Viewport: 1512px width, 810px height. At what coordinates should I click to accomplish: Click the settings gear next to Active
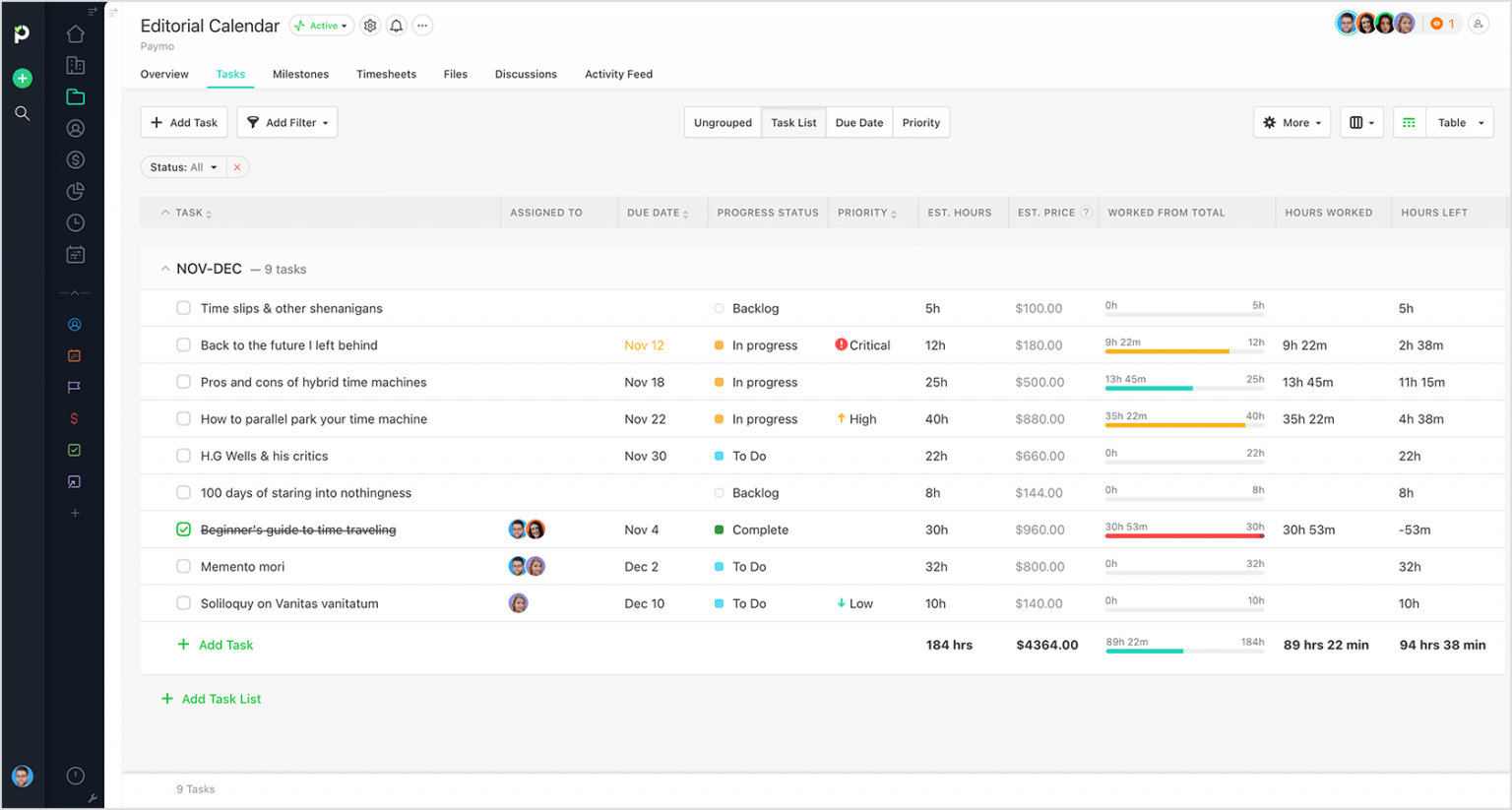[x=370, y=26]
